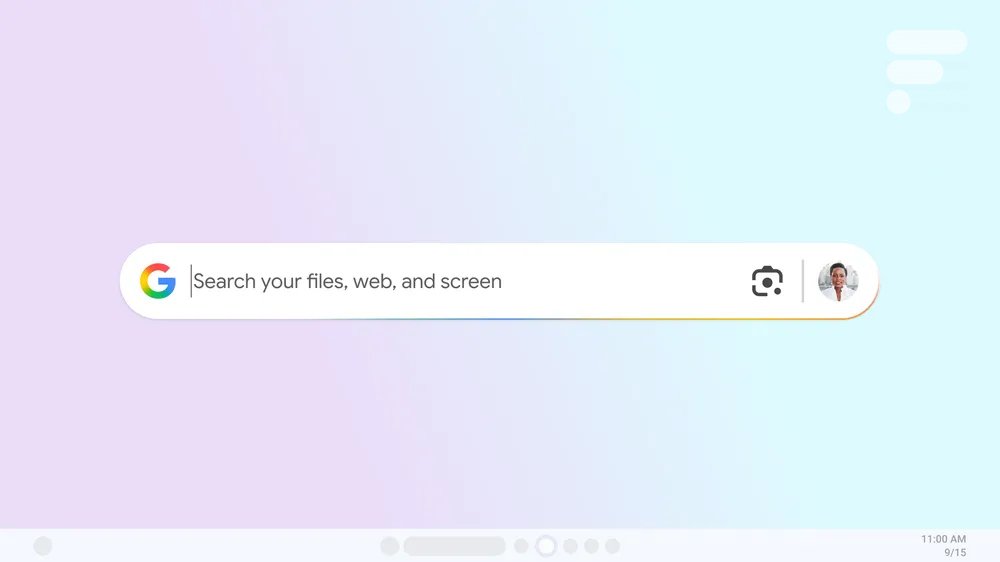Image resolution: width=1000 pixels, height=562 pixels.
Task: Open the calendar from the 9/15 date
Action: [955, 552]
